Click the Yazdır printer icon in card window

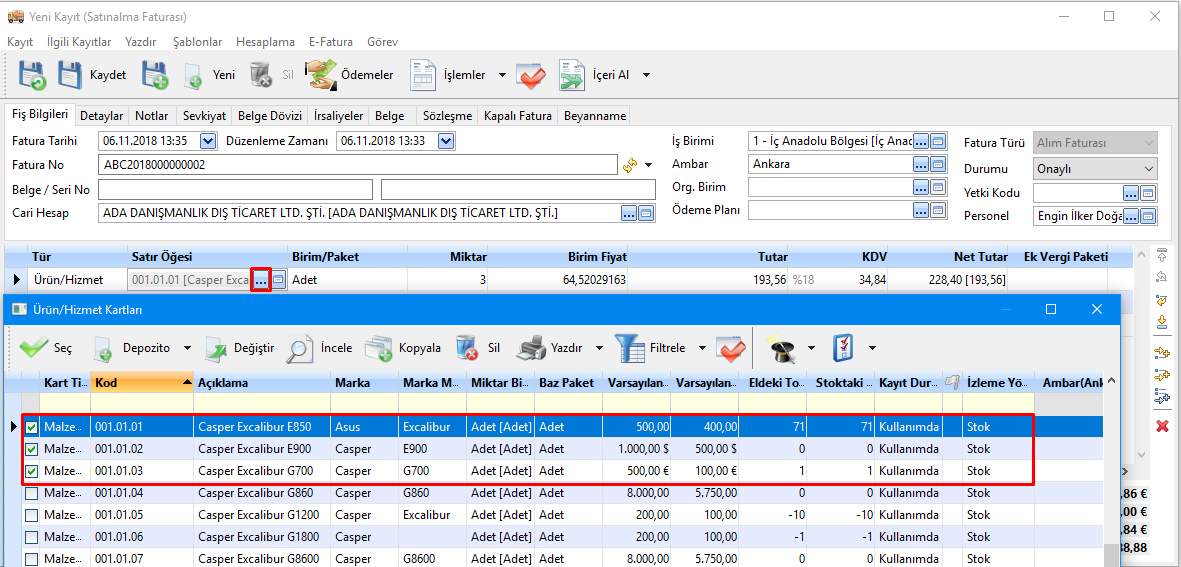(x=530, y=348)
